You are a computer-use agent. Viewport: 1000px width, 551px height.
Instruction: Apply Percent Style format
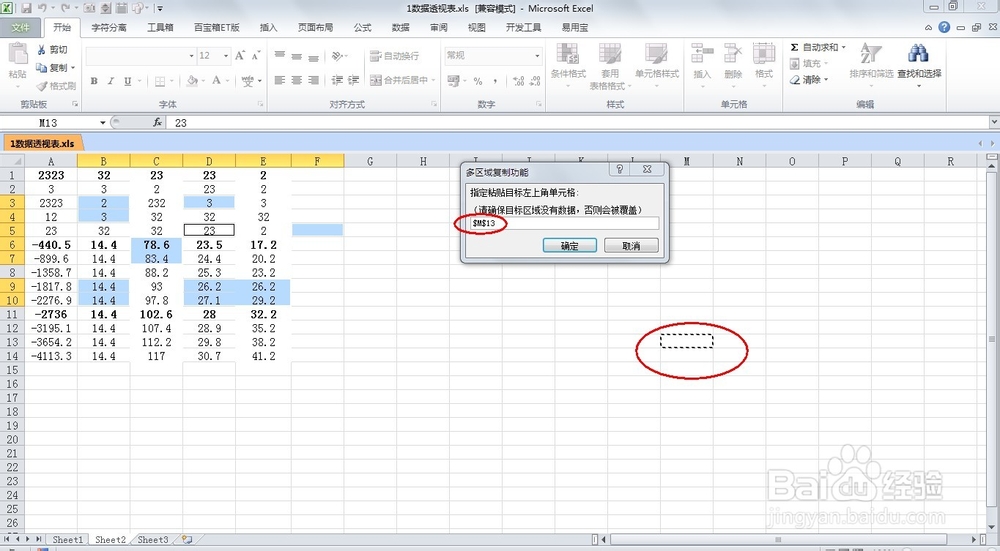click(x=478, y=81)
